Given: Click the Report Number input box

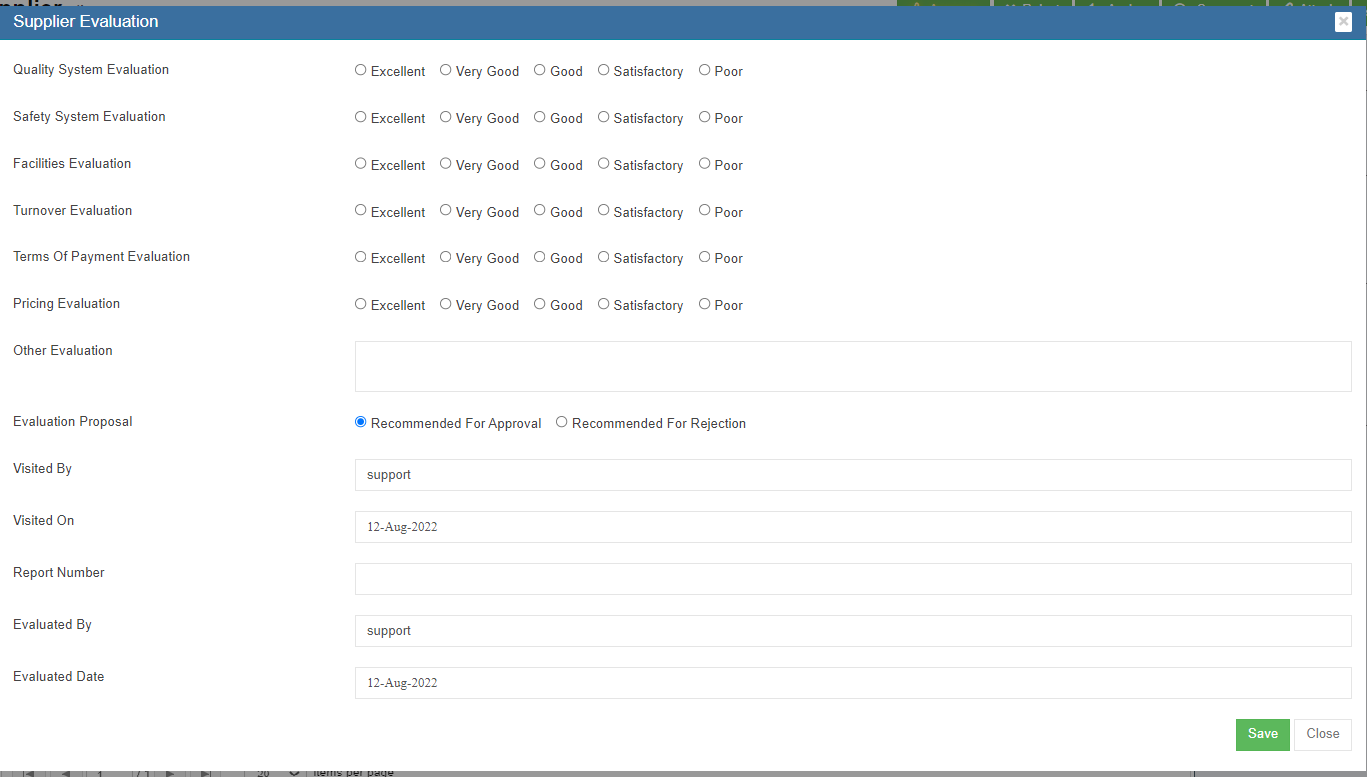Looking at the screenshot, I should (852, 579).
